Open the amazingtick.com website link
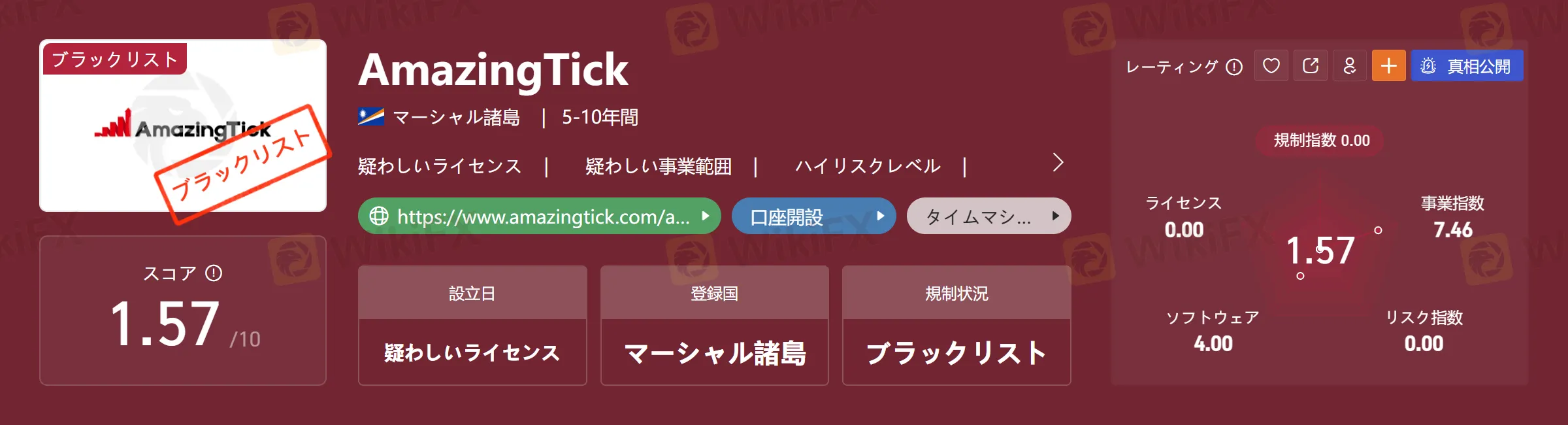Screen dimensions: 1568x425 tap(539, 216)
